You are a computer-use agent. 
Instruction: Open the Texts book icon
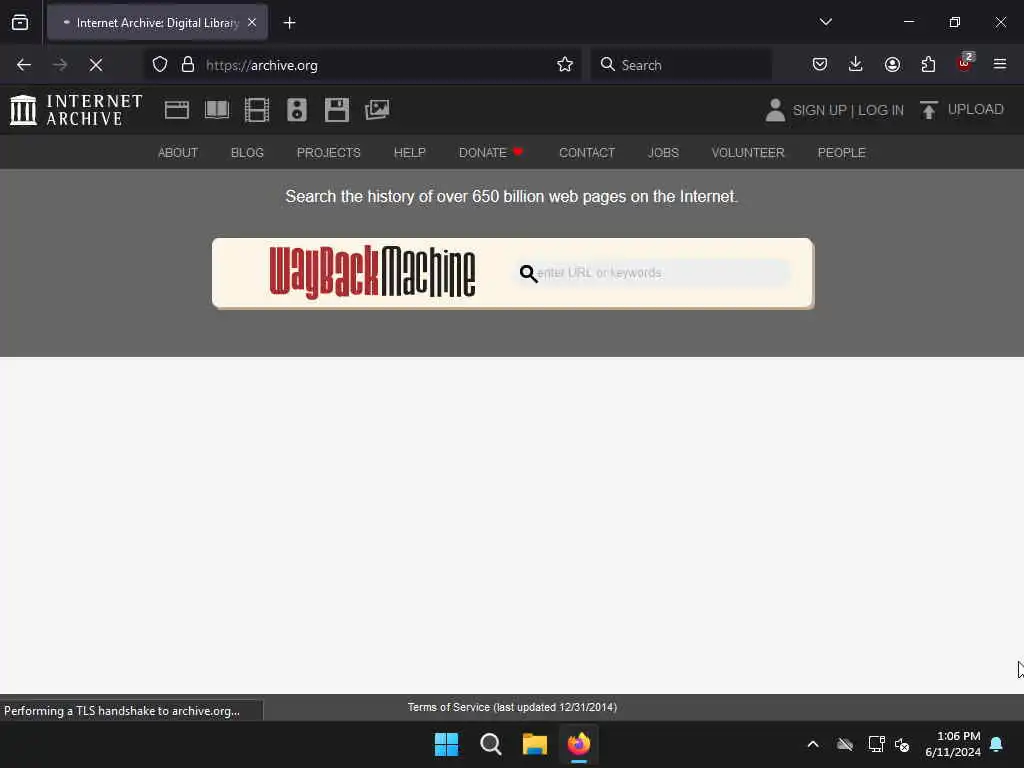pos(217,110)
